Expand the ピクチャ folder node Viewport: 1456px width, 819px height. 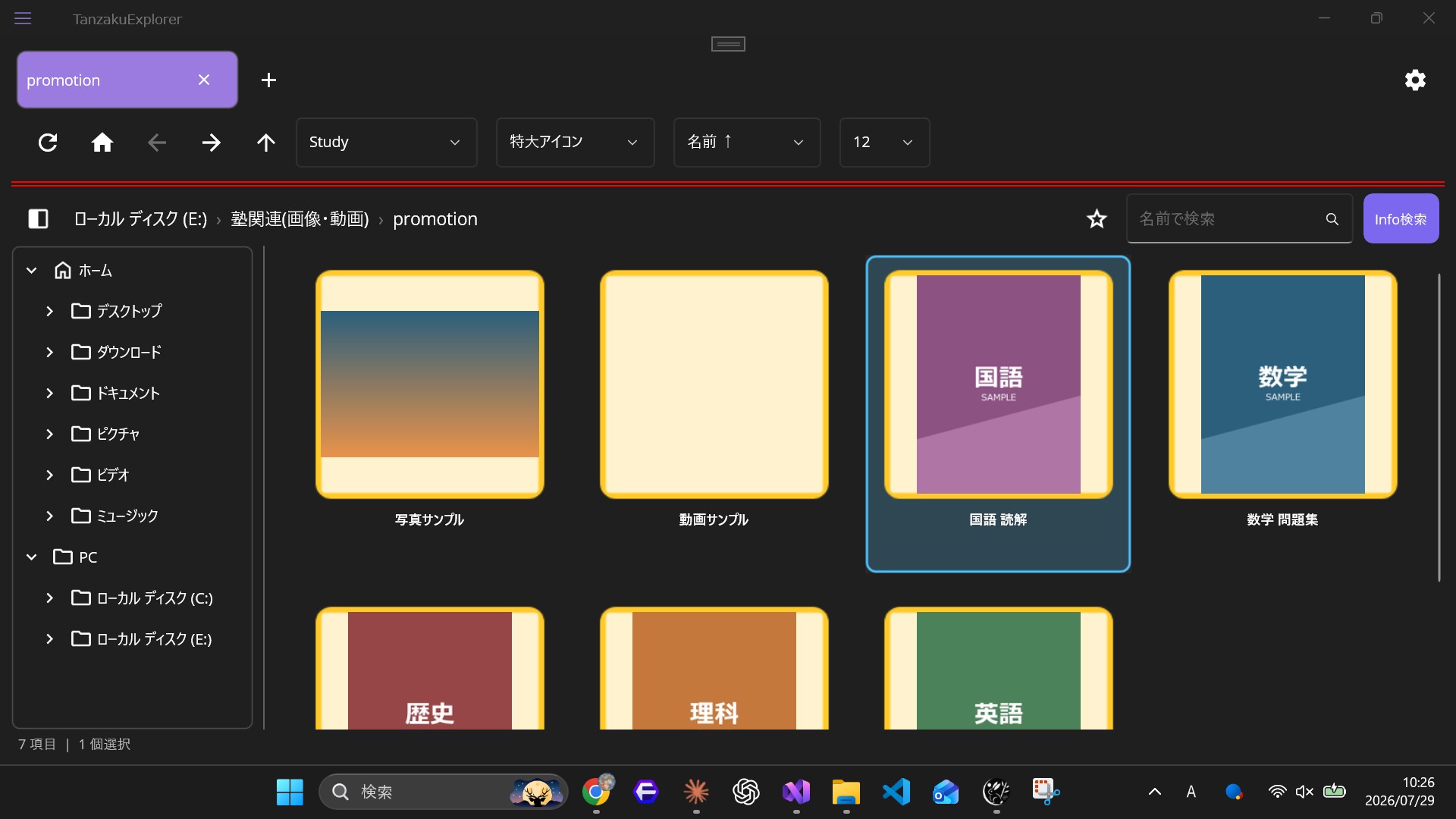pos(50,434)
